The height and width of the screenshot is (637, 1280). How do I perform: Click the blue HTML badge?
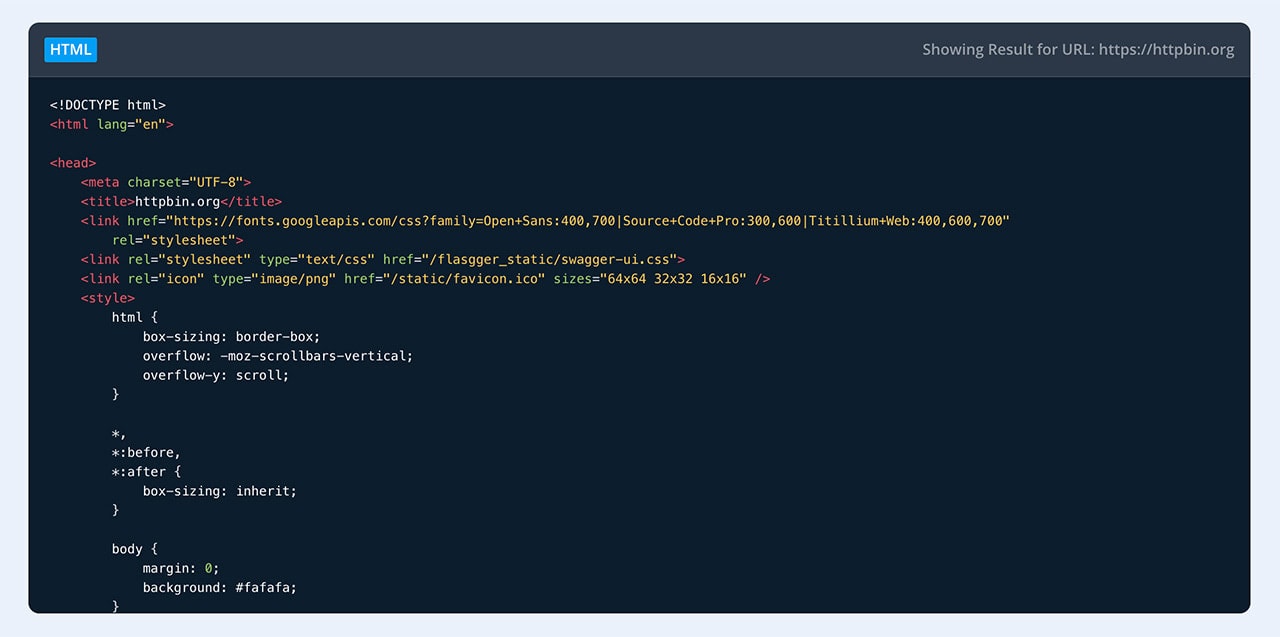pos(70,49)
